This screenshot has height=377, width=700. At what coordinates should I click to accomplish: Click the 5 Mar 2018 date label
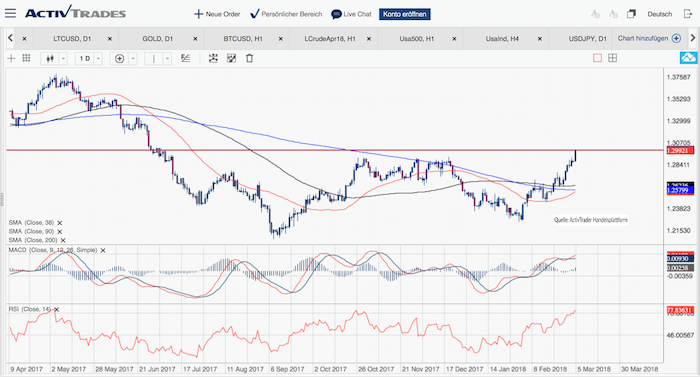point(594,369)
